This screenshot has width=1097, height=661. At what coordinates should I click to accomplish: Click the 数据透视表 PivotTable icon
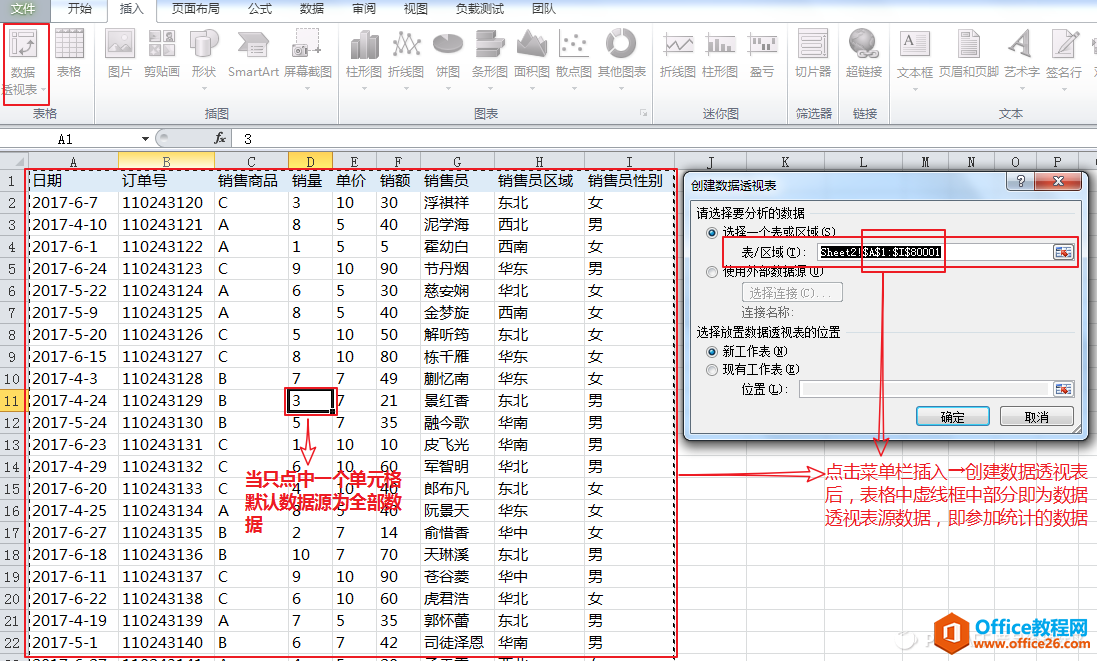[24, 52]
